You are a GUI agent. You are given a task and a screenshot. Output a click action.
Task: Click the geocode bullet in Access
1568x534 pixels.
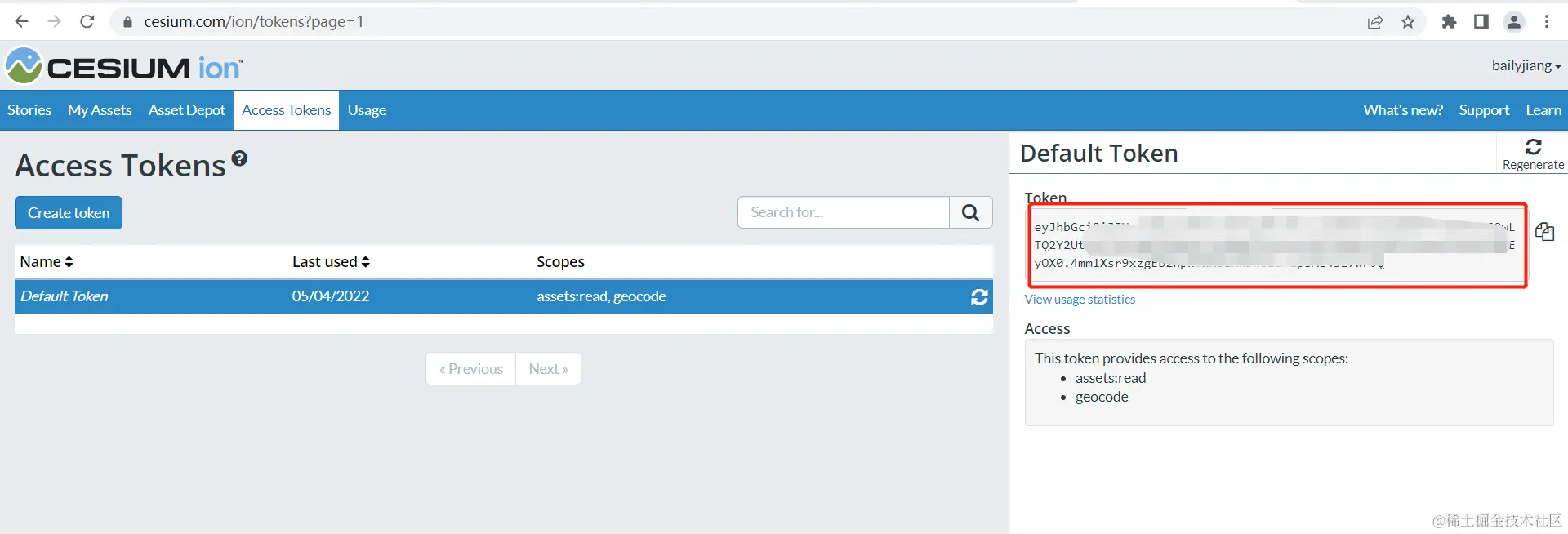pos(1102,397)
